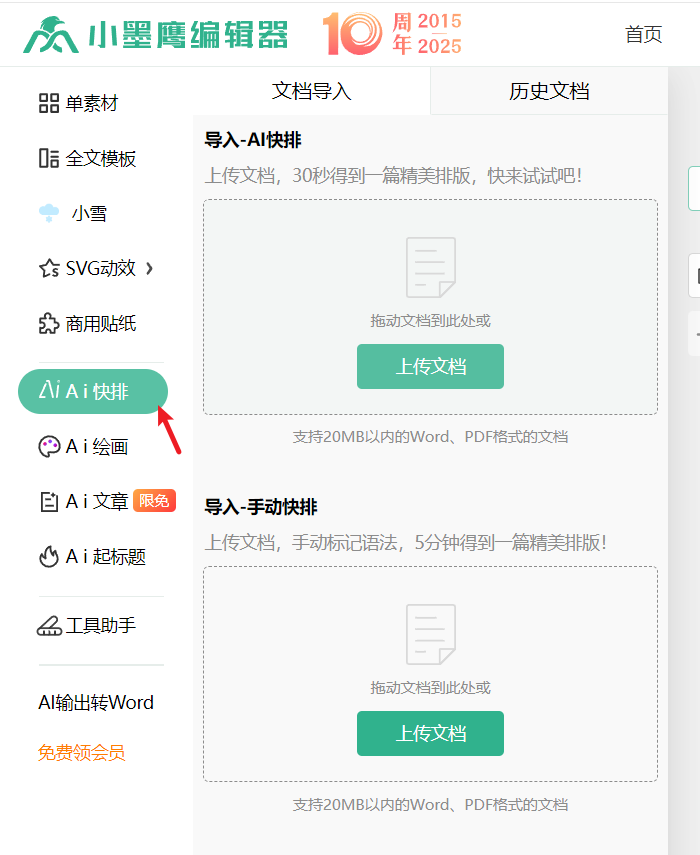The width and height of the screenshot is (700, 855).
Task: Click the Ai文章 document icon
Action: 49,501
